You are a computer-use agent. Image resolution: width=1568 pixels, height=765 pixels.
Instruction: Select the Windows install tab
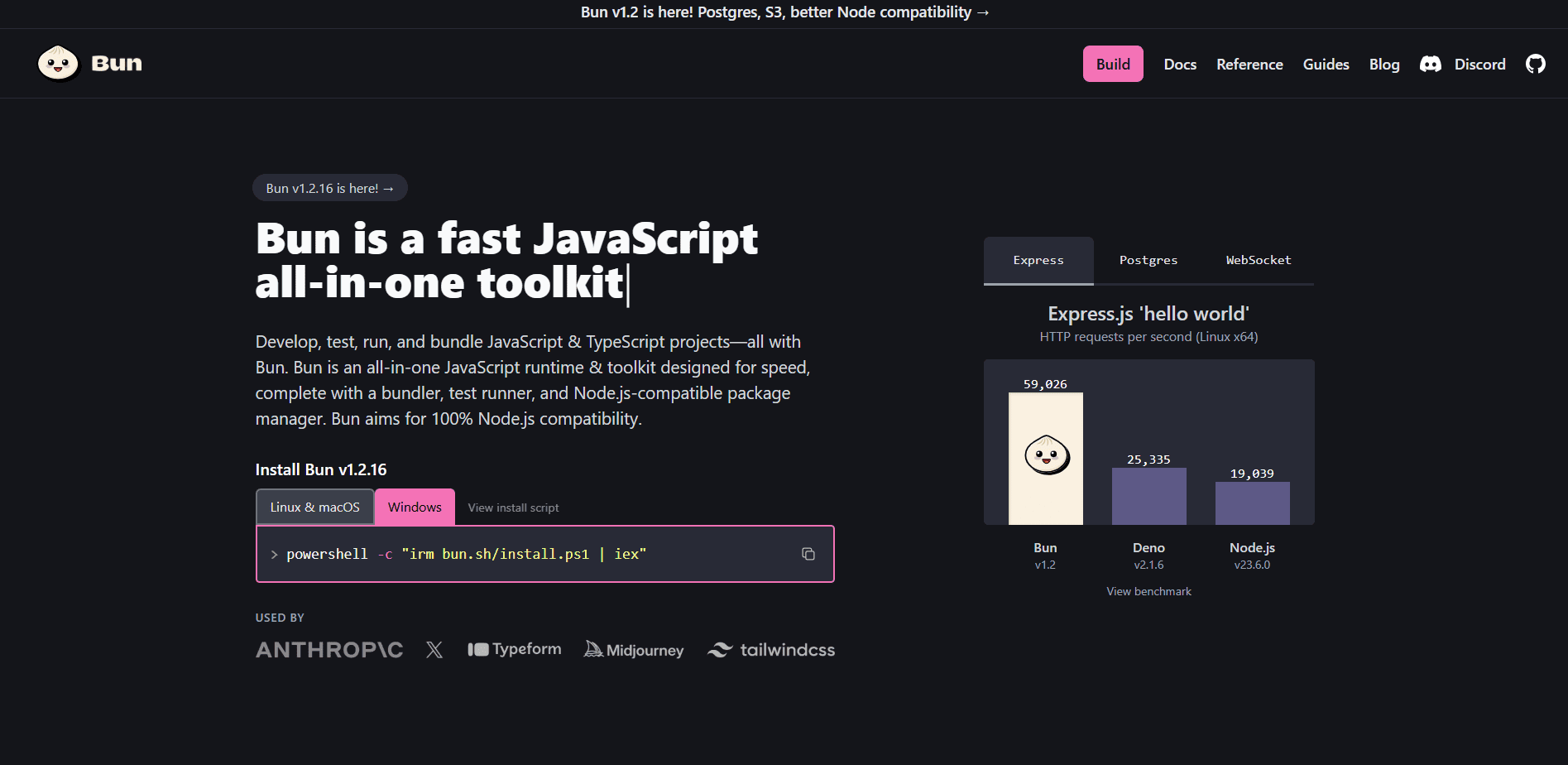pyautogui.click(x=415, y=507)
